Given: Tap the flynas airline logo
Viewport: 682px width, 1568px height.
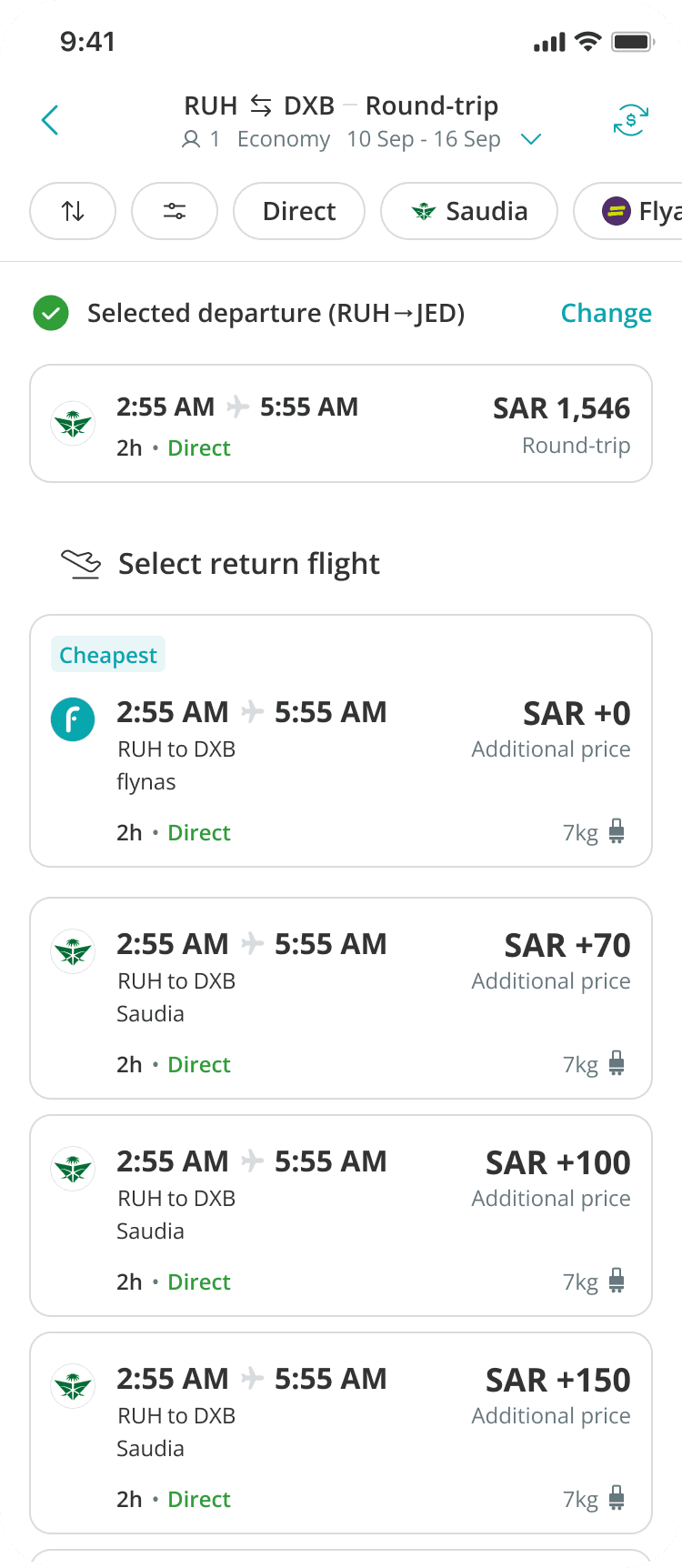Looking at the screenshot, I should click(73, 719).
